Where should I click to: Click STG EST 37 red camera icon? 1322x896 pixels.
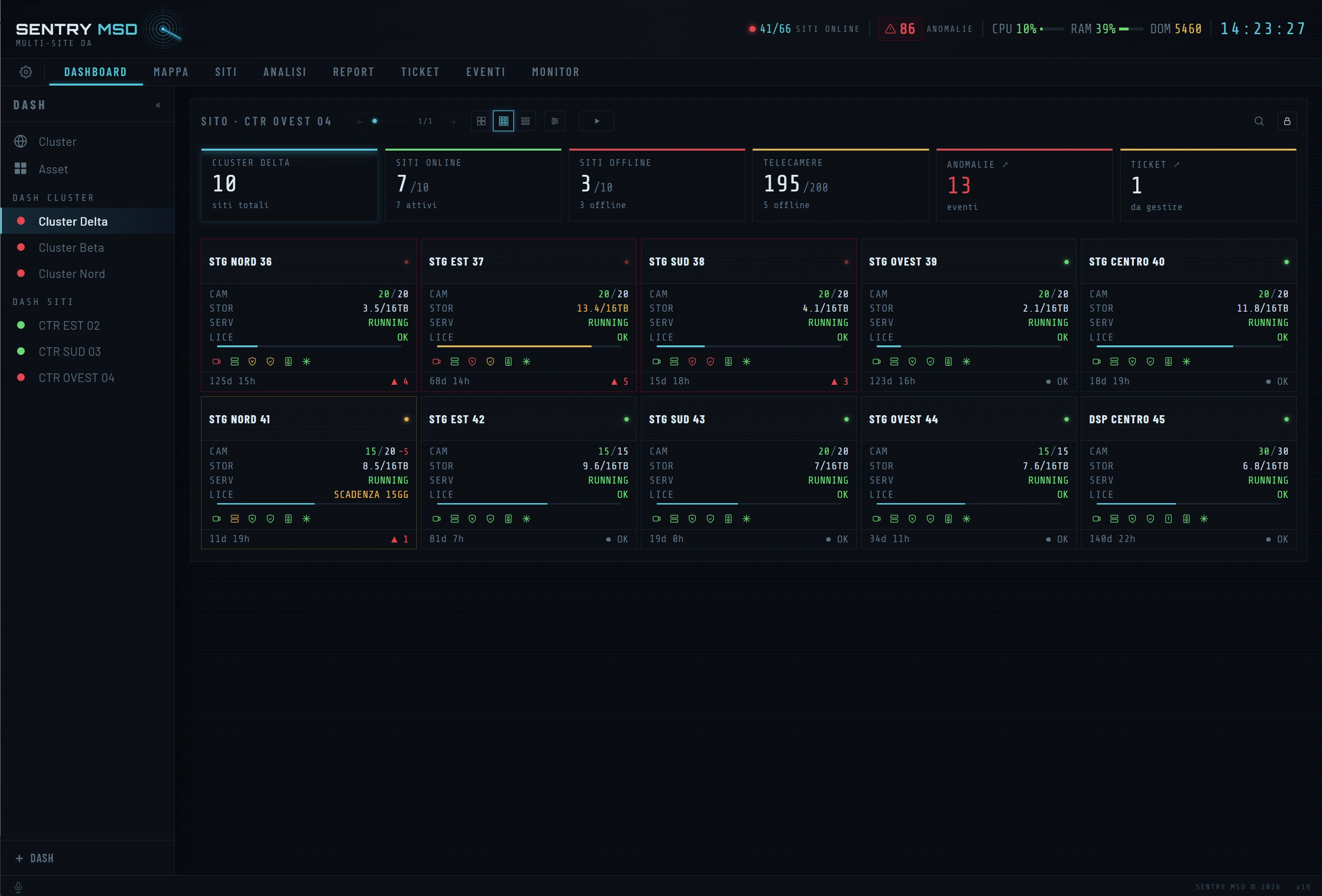(436, 362)
